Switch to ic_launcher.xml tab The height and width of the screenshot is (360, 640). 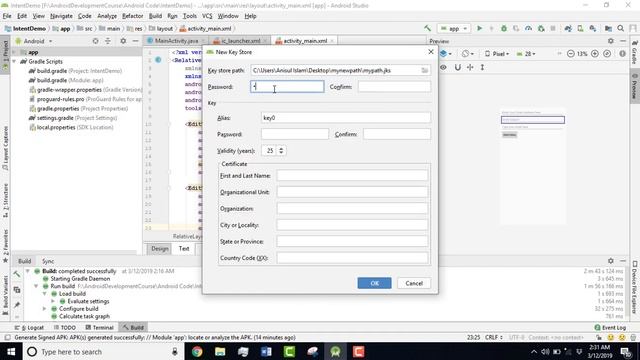point(240,41)
